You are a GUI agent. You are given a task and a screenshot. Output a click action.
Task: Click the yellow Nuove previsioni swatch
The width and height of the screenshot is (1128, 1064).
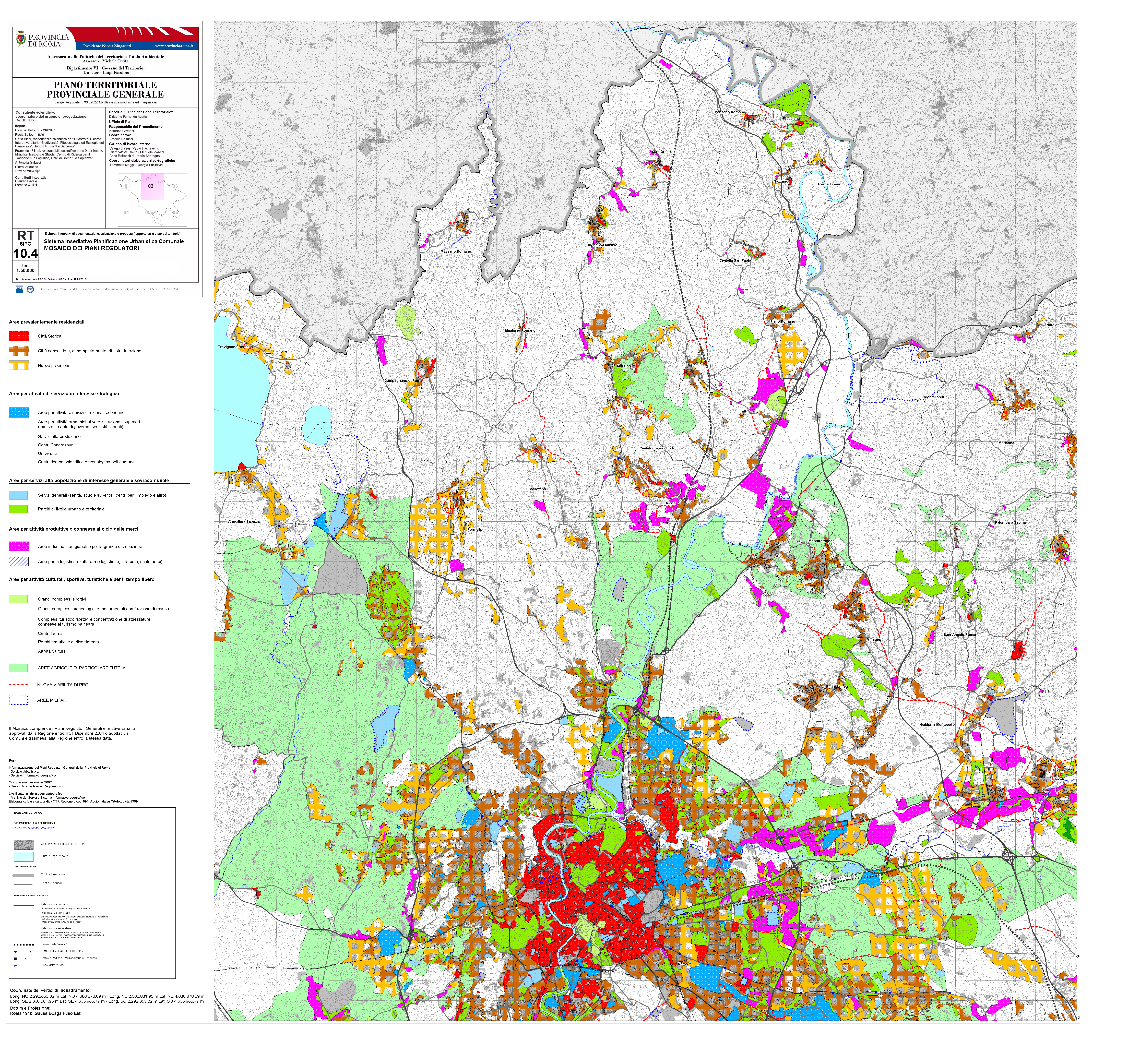click(19, 365)
